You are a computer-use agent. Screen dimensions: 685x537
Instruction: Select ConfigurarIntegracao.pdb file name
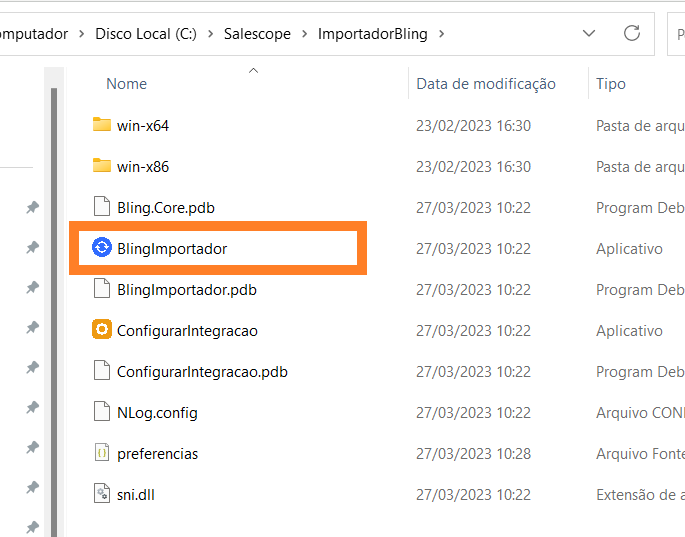(202, 372)
